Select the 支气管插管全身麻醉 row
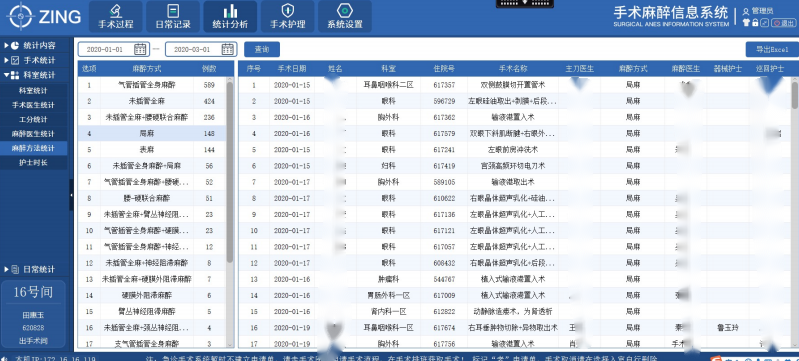The height and width of the screenshot is (361, 799). 152,343
